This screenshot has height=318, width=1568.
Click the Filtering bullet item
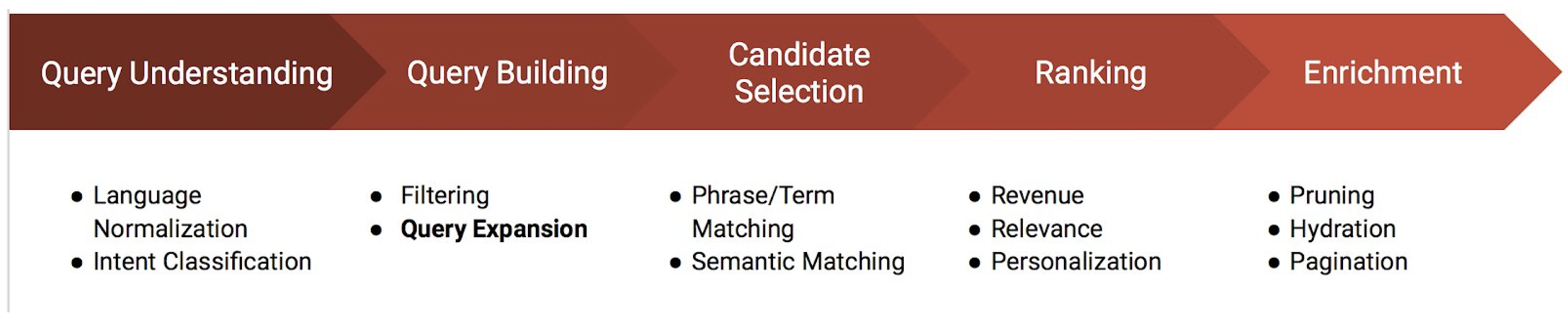point(444,196)
